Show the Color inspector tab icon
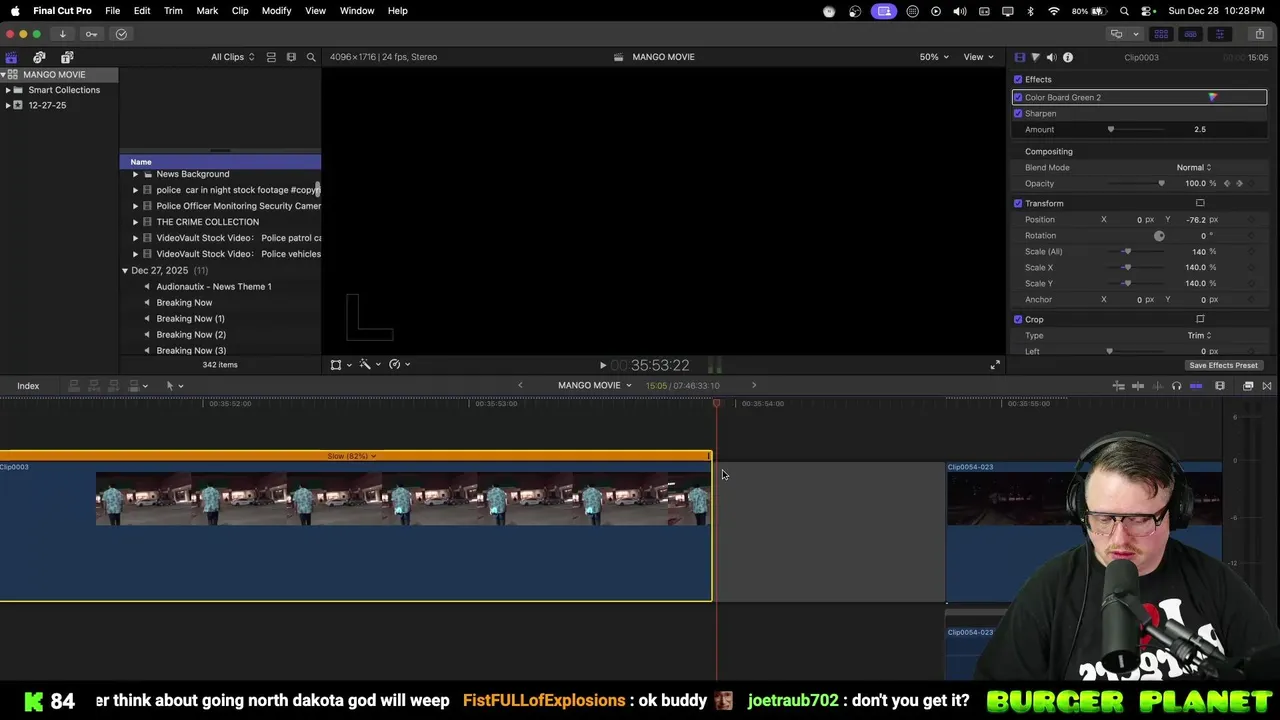Screen dimensions: 1280x720 (x=1035, y=57)
